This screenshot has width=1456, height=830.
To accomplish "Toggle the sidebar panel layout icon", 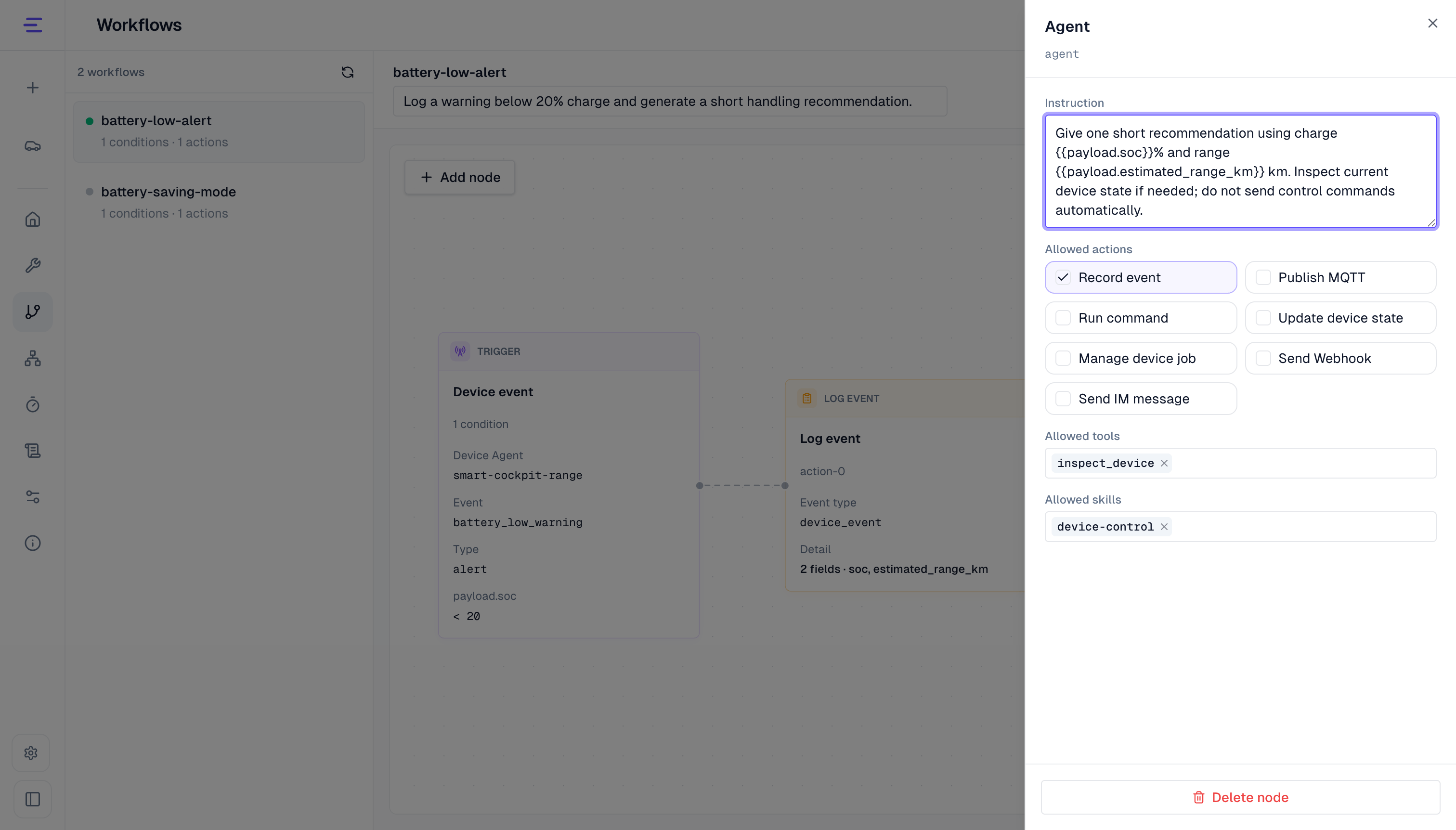I will [32, 799].
